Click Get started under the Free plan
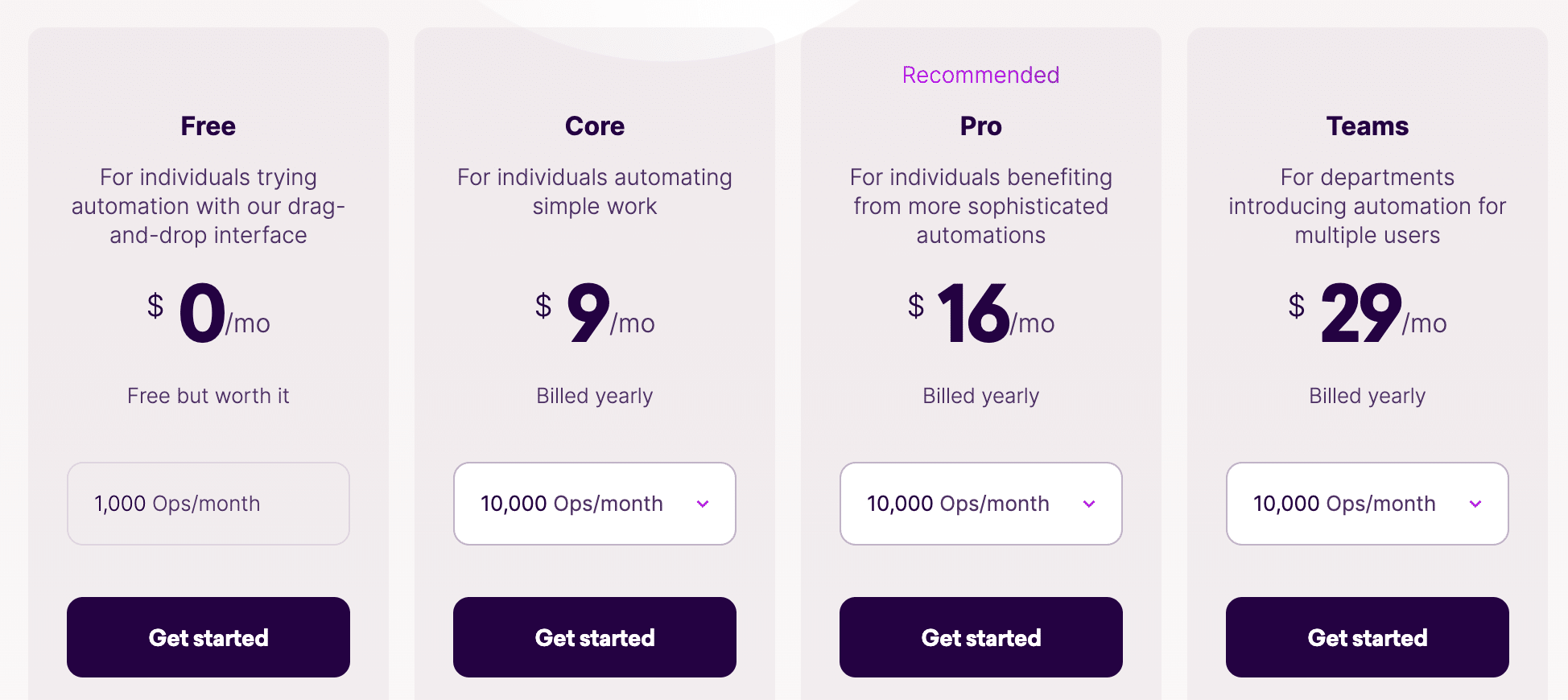The image size is (1568, 700). (208, 637)
